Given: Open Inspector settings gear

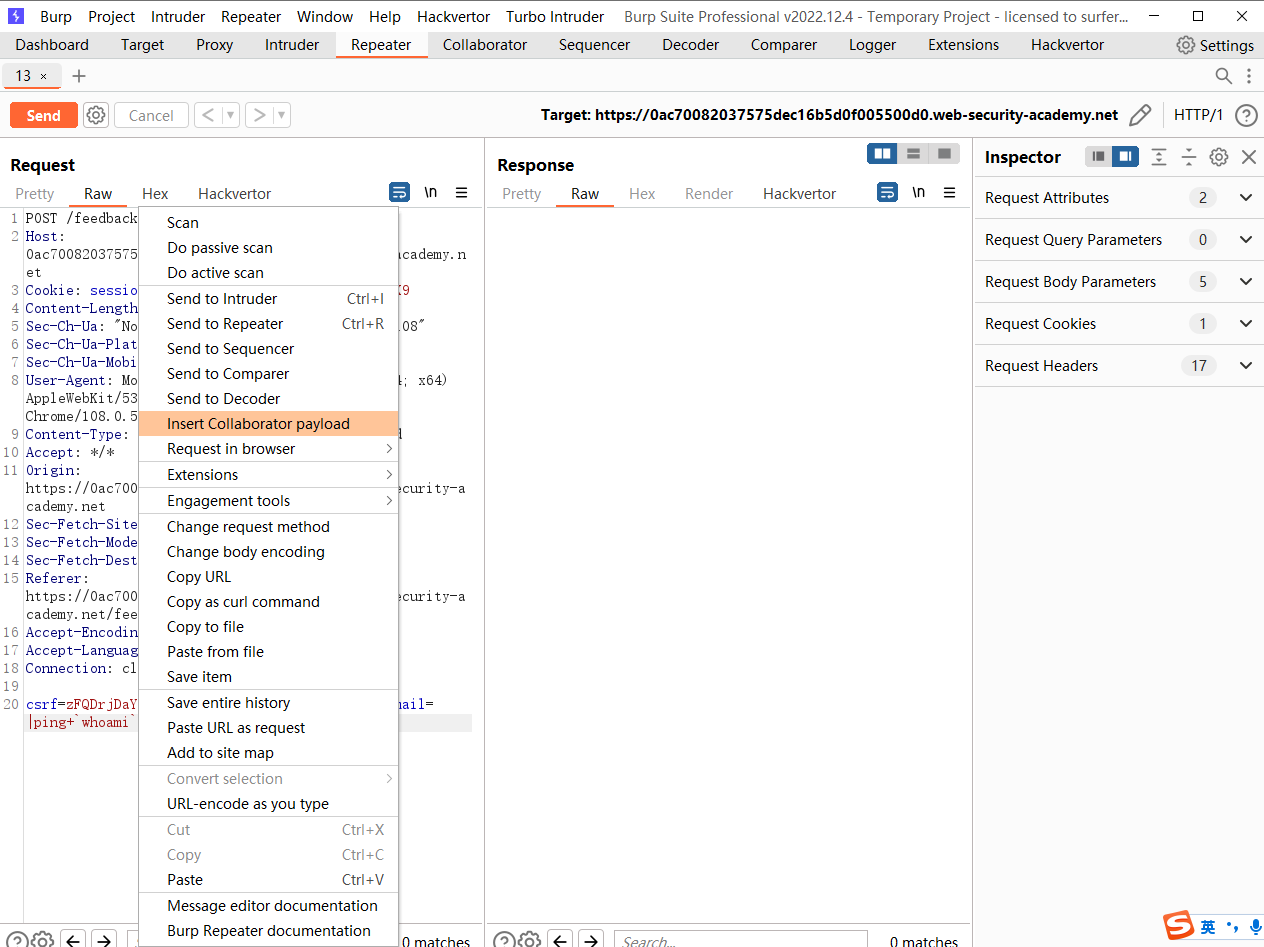Looking at the screenshot, I should pyautogui.click(x=1219, y=157).
